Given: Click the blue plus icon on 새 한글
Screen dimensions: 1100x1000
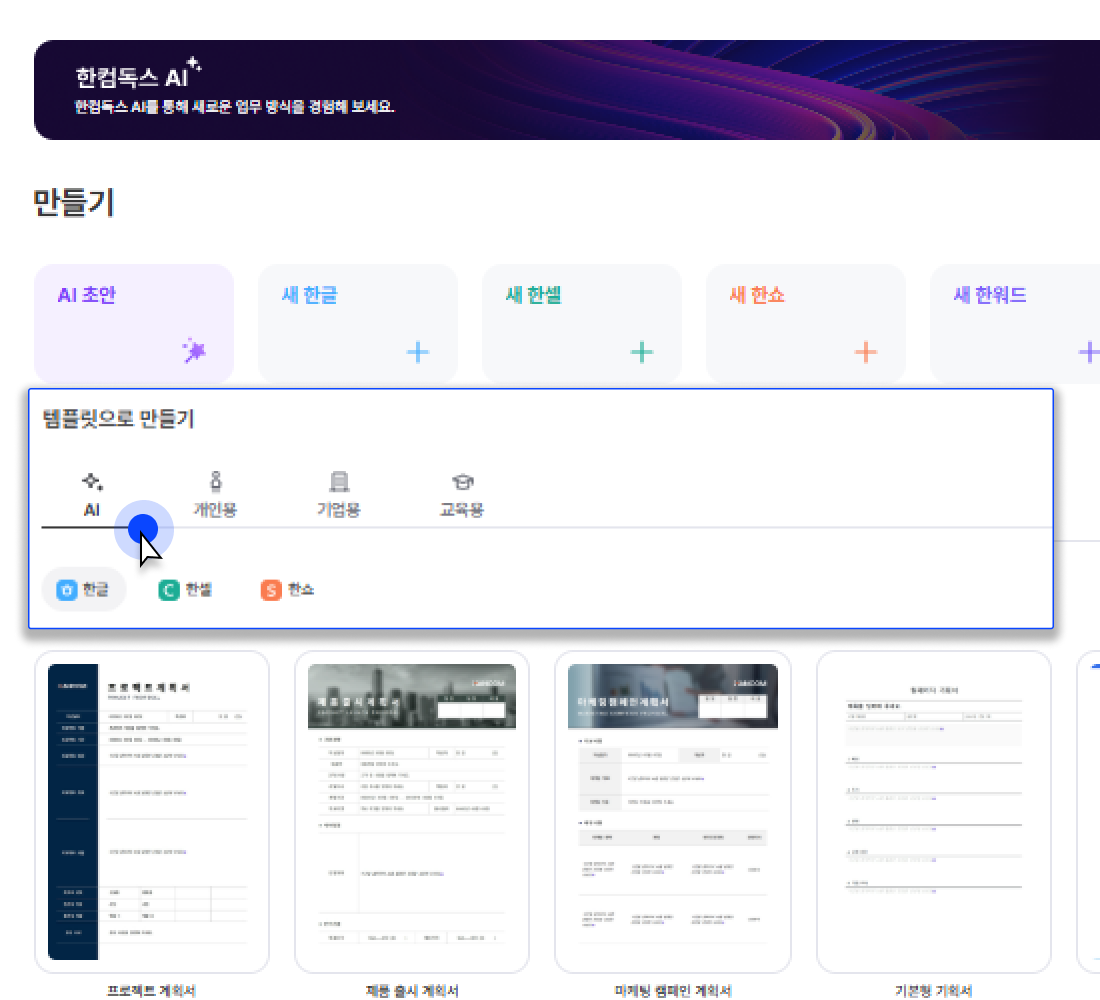Looking at the screenshot, I should 417,352.
